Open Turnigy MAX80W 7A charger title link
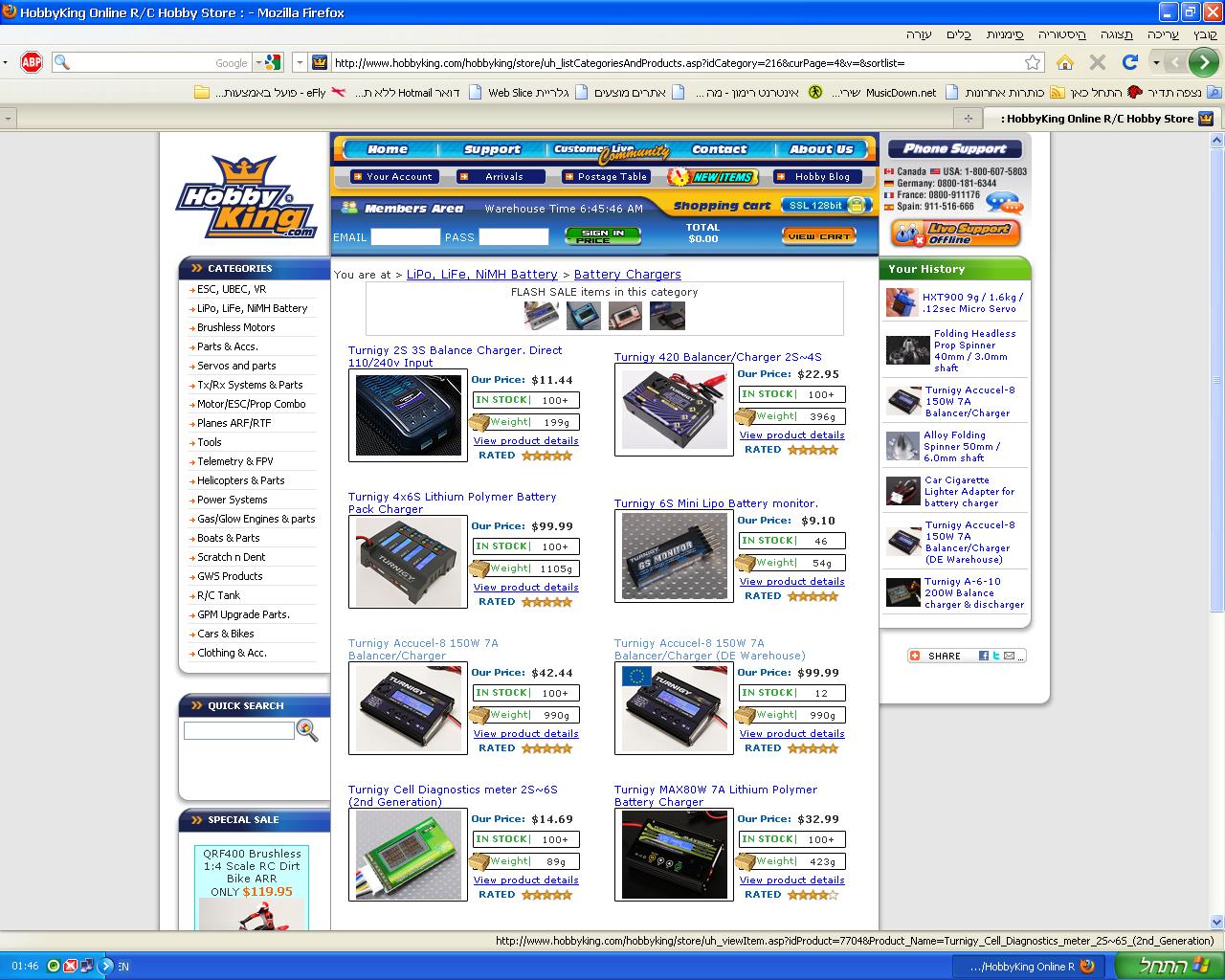This screenshot has height=980, width=1225. [x=716, y=795]
